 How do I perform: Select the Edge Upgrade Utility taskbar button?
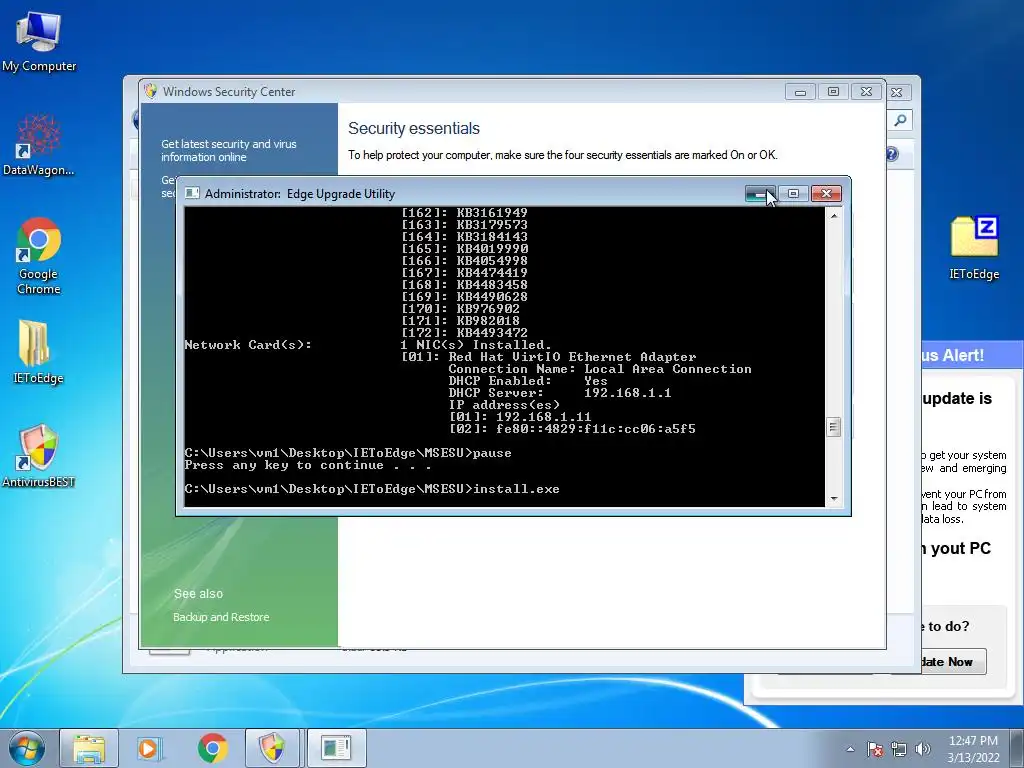coord(336,748)
